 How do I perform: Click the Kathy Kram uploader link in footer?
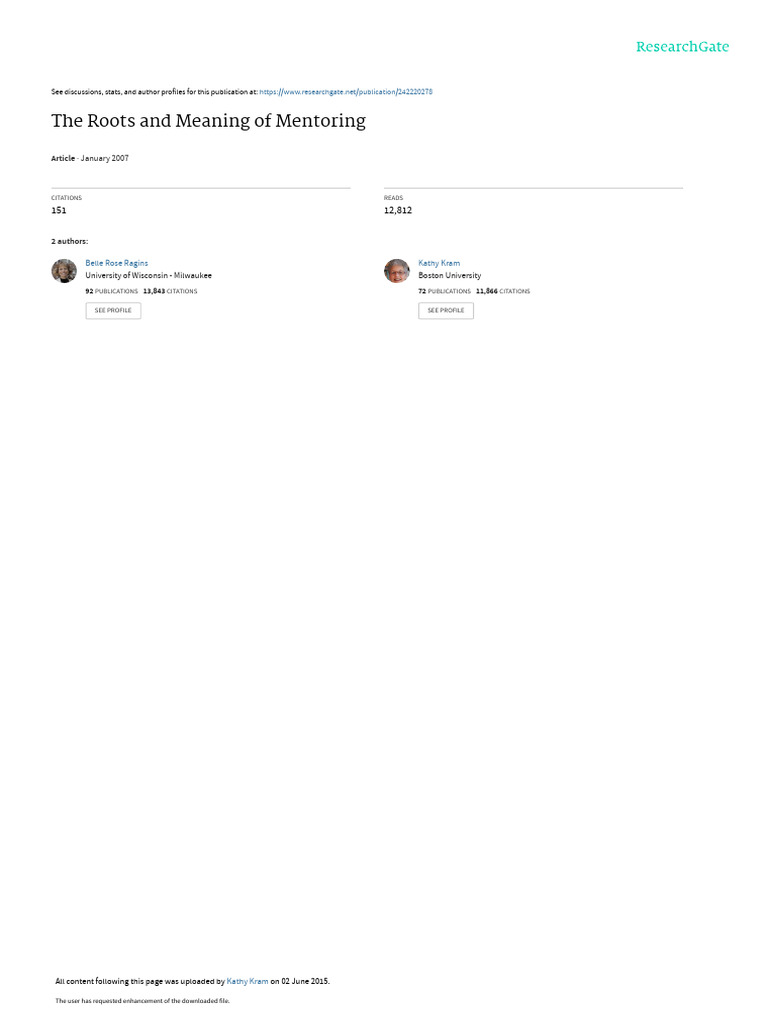point(248,981)
